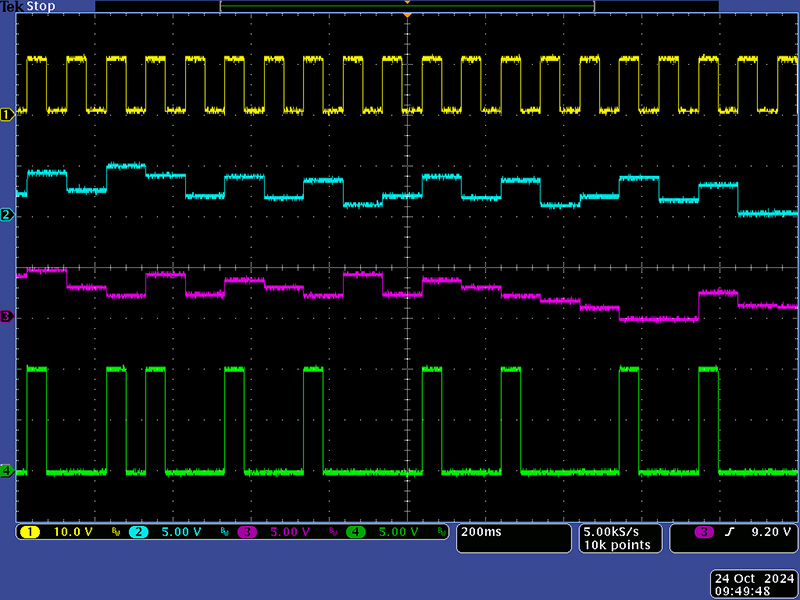Click the channel 2 cyan ground marker
The width and height of the screenshot is (800, 600).
pos(7,215)
